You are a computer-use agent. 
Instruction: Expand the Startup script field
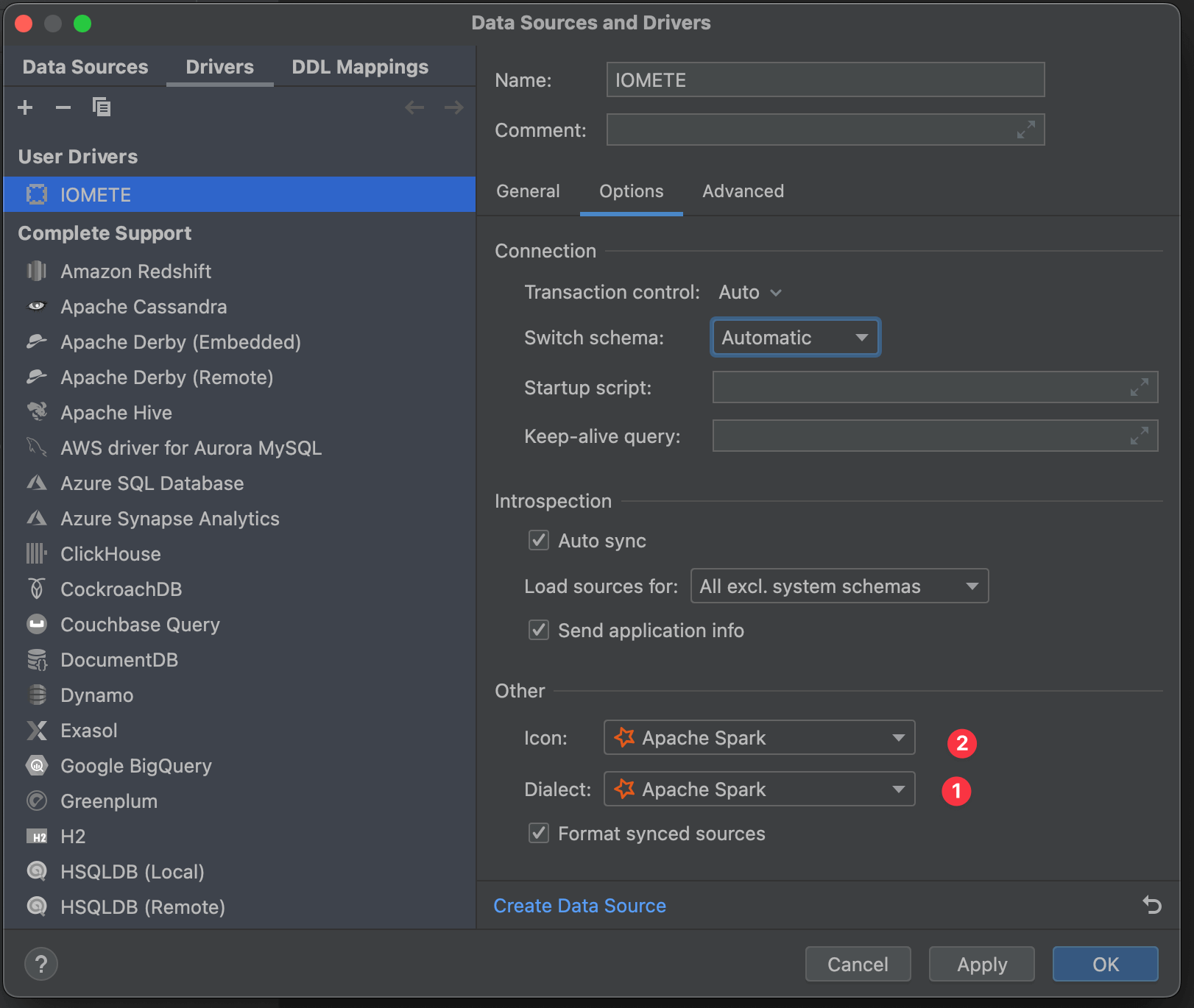(x=1140, y=387)
